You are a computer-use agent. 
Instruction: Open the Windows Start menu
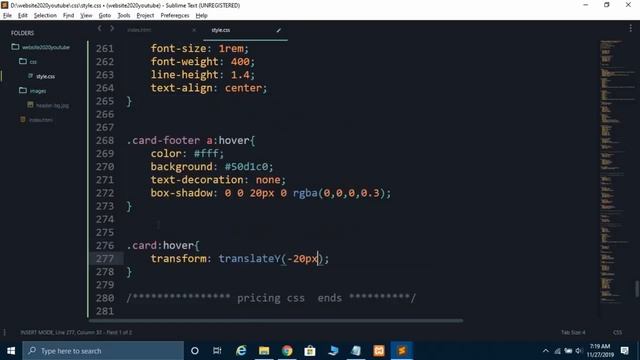point(11,351)
